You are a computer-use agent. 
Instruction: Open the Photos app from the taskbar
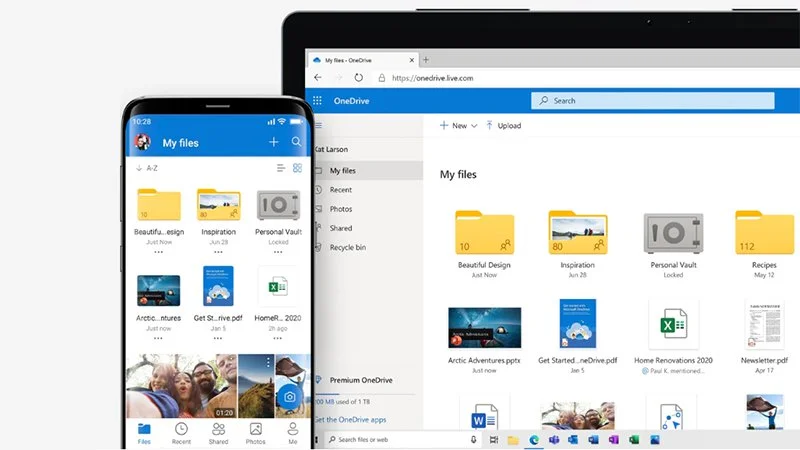(x=655, y=439)
